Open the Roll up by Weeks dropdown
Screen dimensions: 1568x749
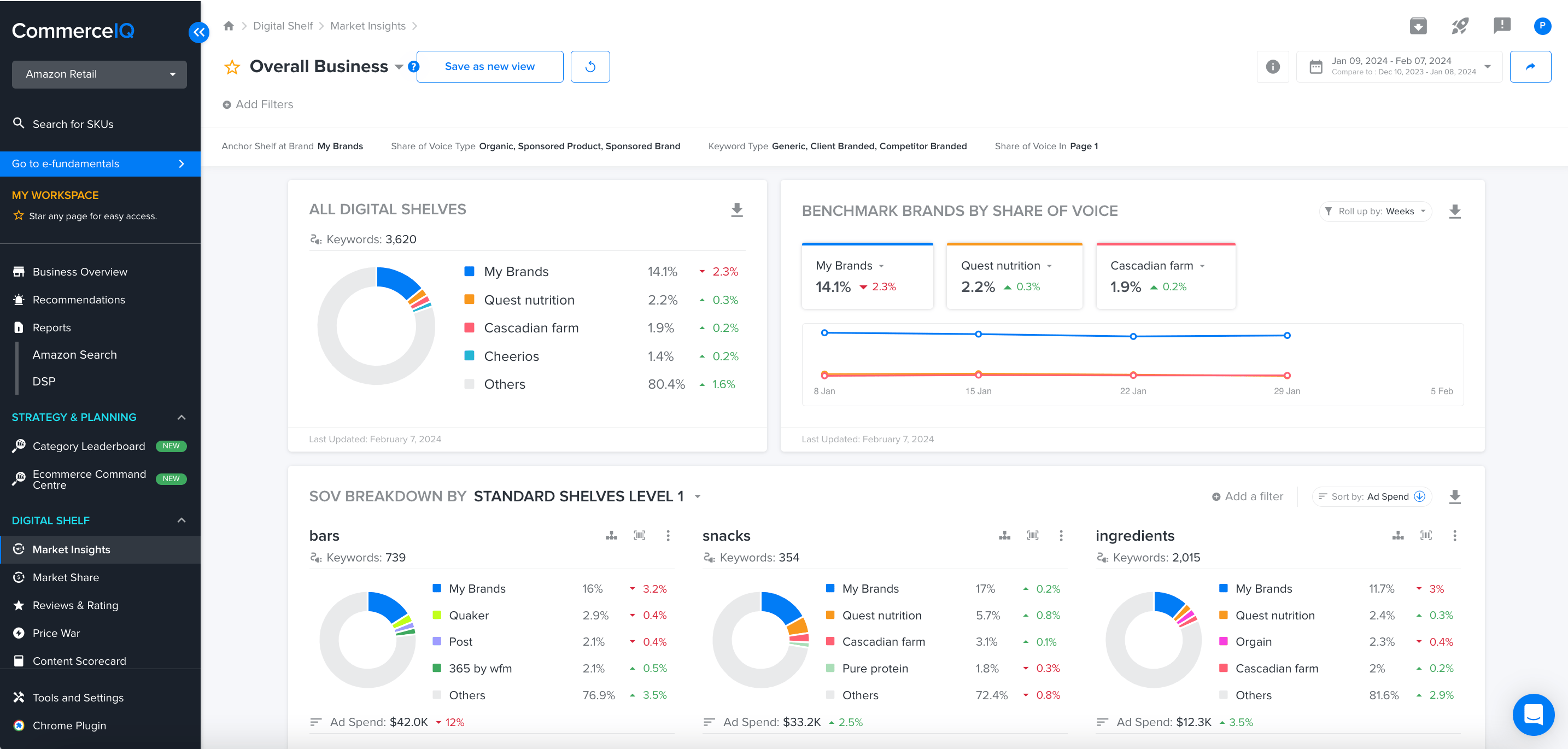click(x=1375, y=211)
